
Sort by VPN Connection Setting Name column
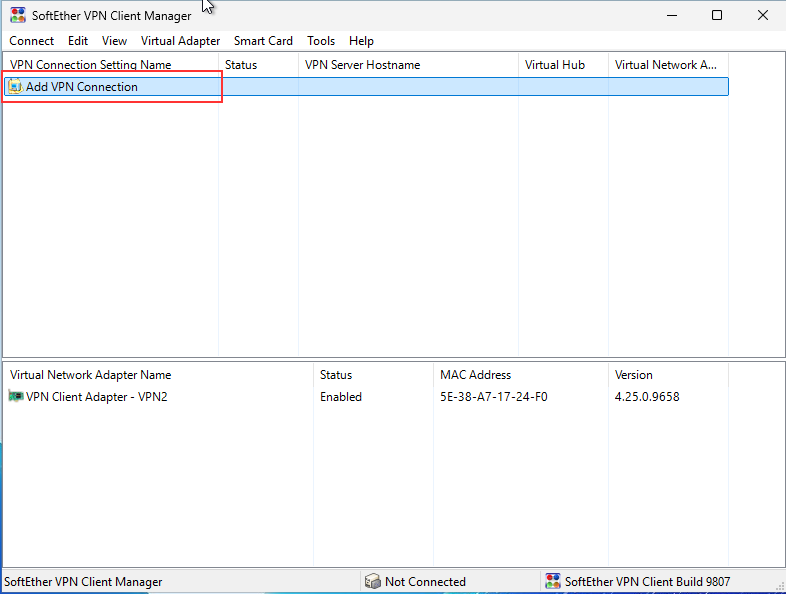[x=111, y=65]
